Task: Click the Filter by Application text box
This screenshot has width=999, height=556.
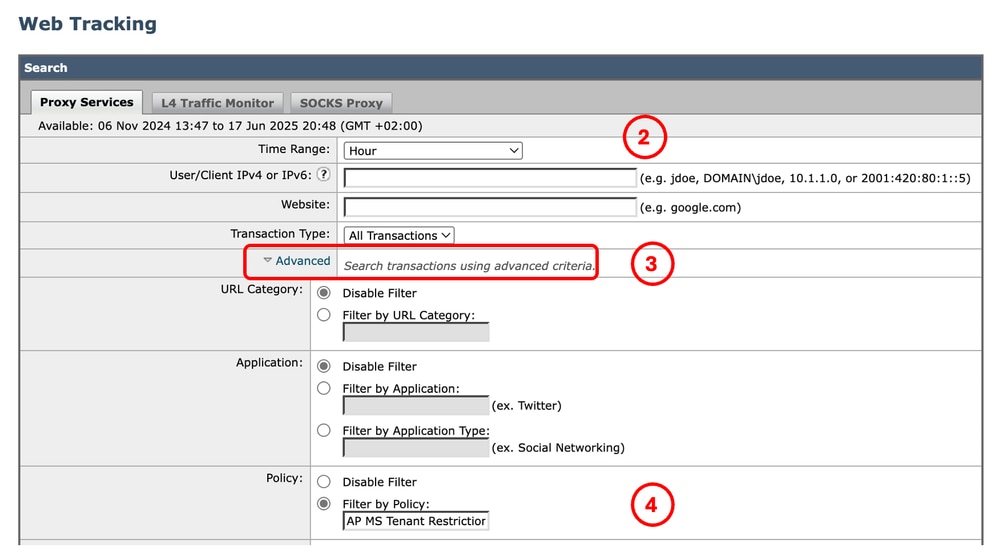Action: 416,406
